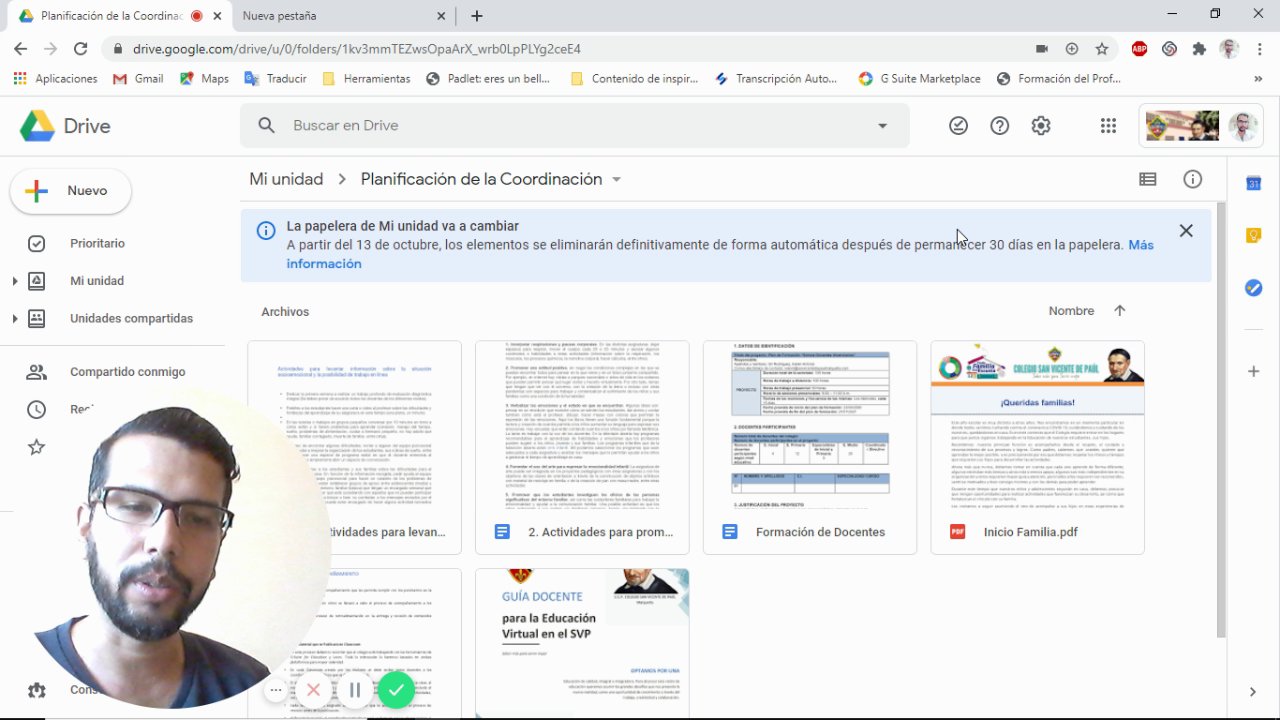
Task: Dismiss the papelera notice banner
Action: [x=1186, y=231]
